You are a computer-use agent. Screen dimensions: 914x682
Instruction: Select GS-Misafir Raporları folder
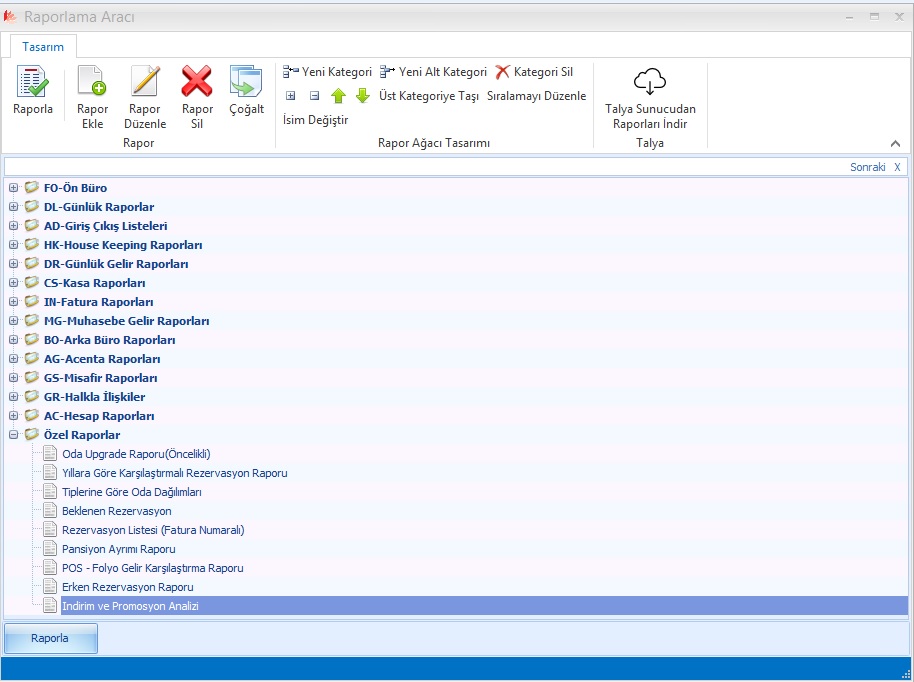[100, 378]
